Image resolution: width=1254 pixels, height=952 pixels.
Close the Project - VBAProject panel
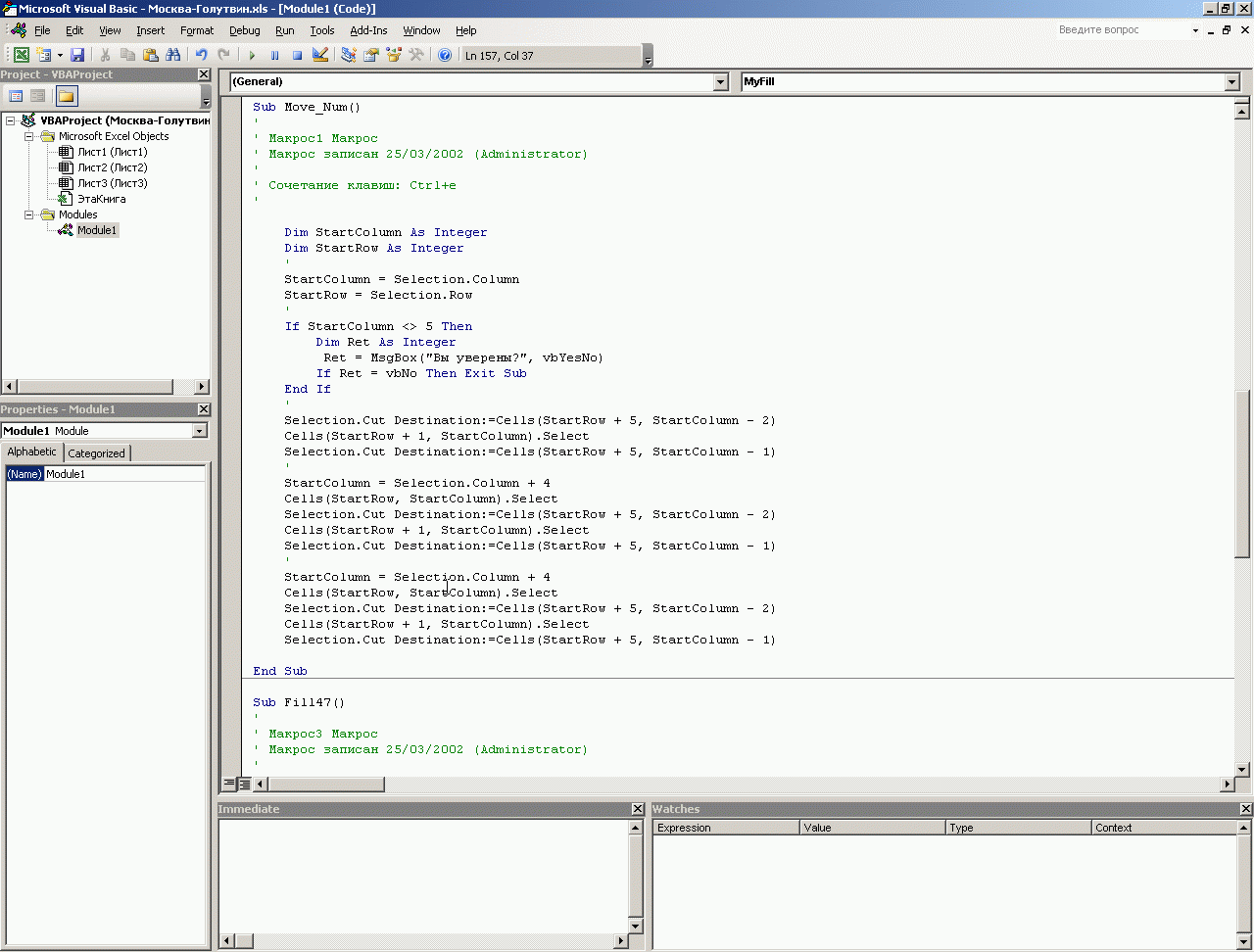tap(204, 74)
